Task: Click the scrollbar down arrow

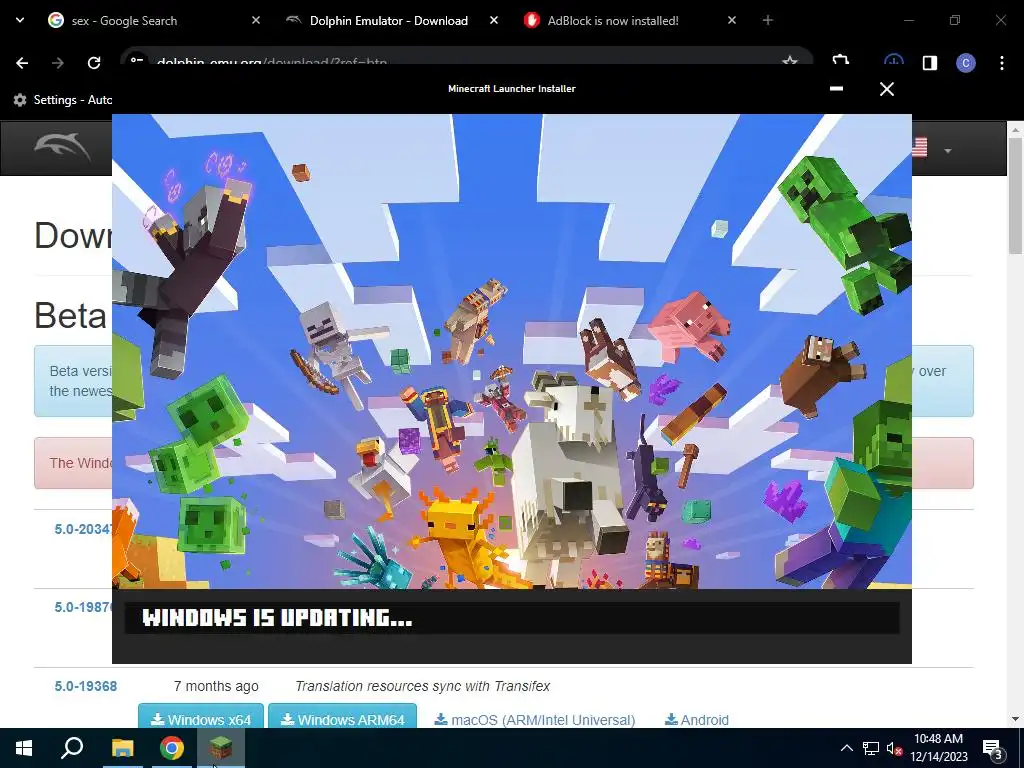Action: click(x=1015, y=719)
